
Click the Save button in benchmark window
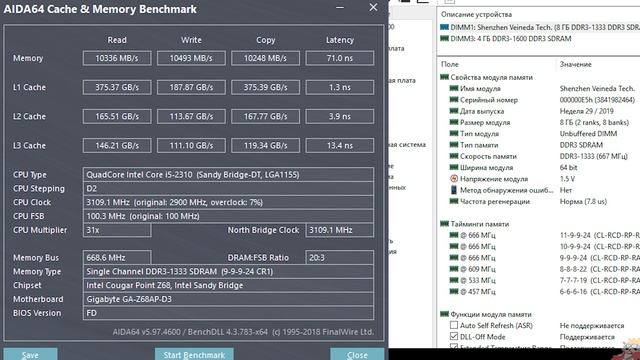[x=31, y=354]
